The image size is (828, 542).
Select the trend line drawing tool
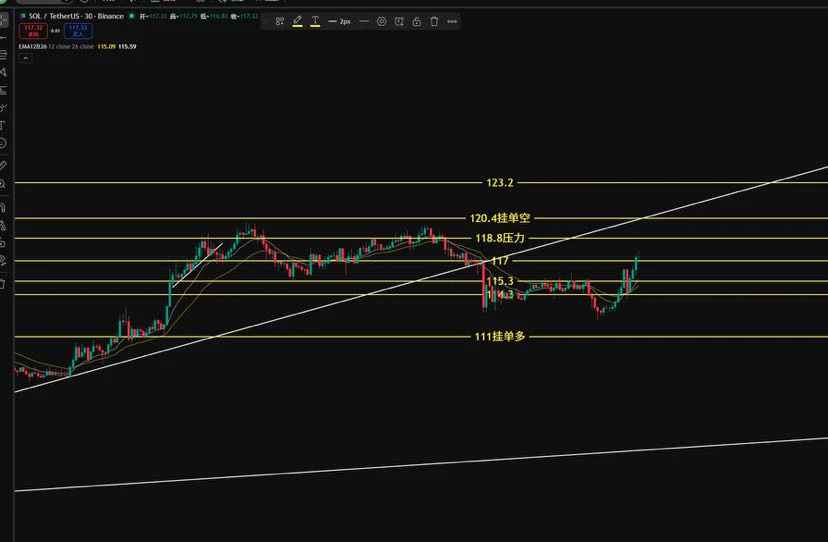tap(3, 38)
